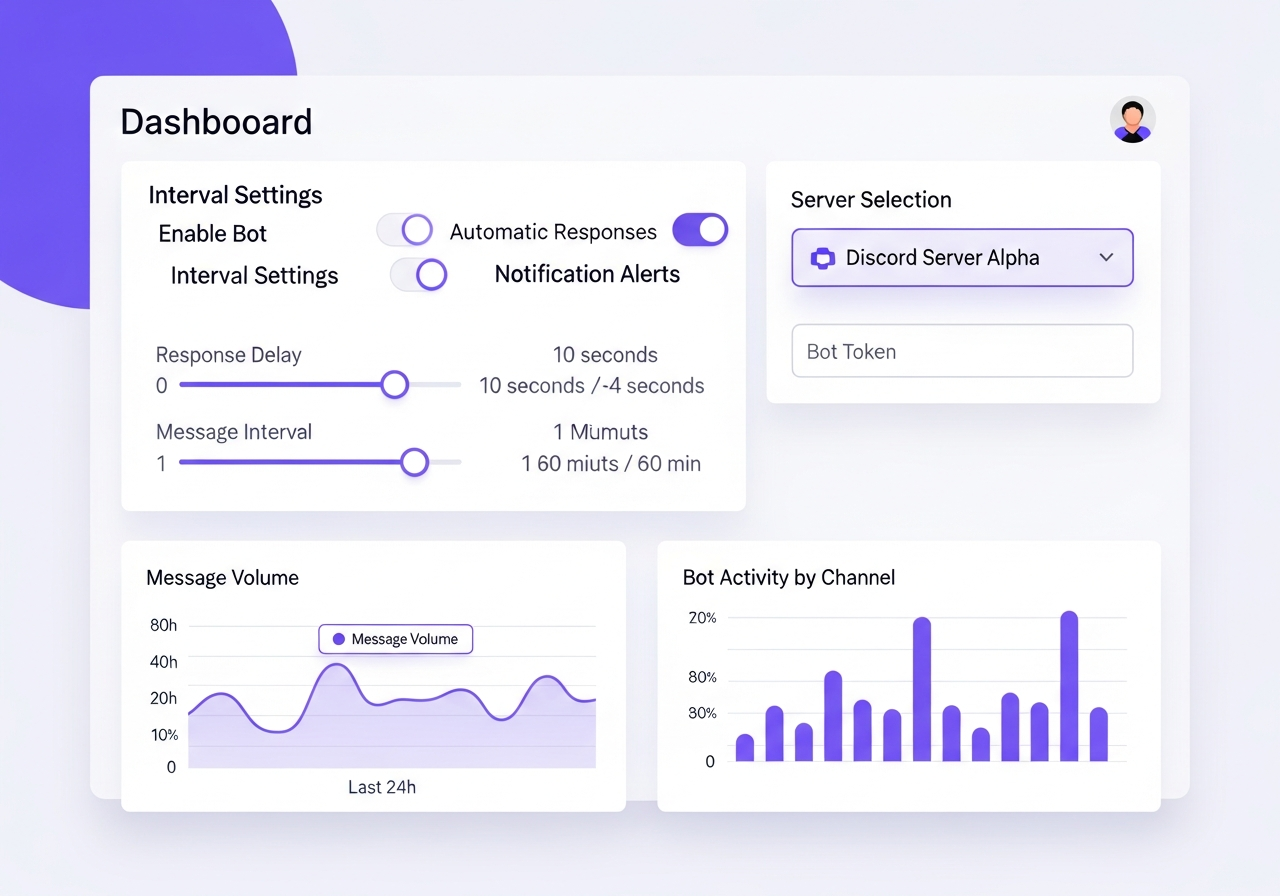Click the Discord logo icon in server selector
The image size is (1280, 896).
822,258
